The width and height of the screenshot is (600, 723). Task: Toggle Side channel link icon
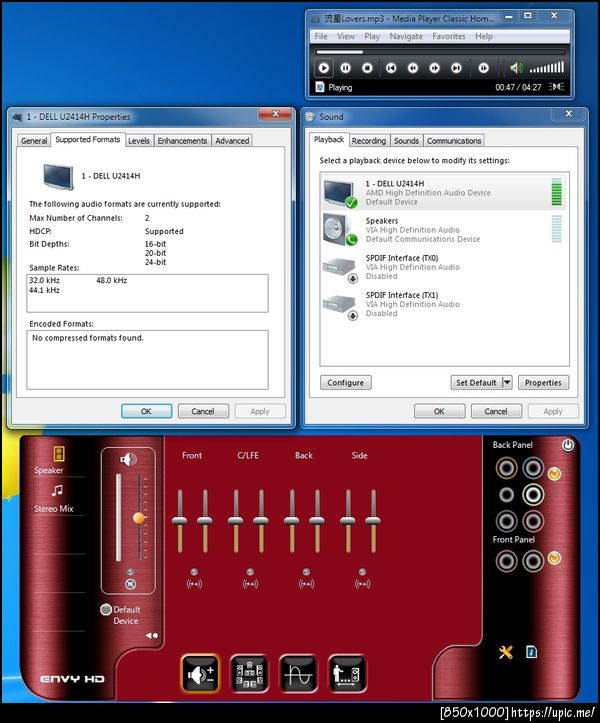point(362,584)
